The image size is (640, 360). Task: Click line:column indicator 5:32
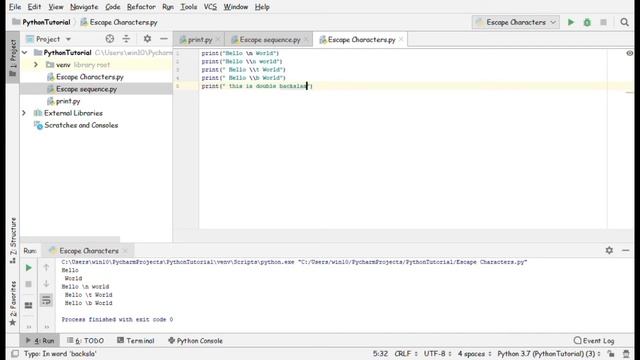(380, 353)
